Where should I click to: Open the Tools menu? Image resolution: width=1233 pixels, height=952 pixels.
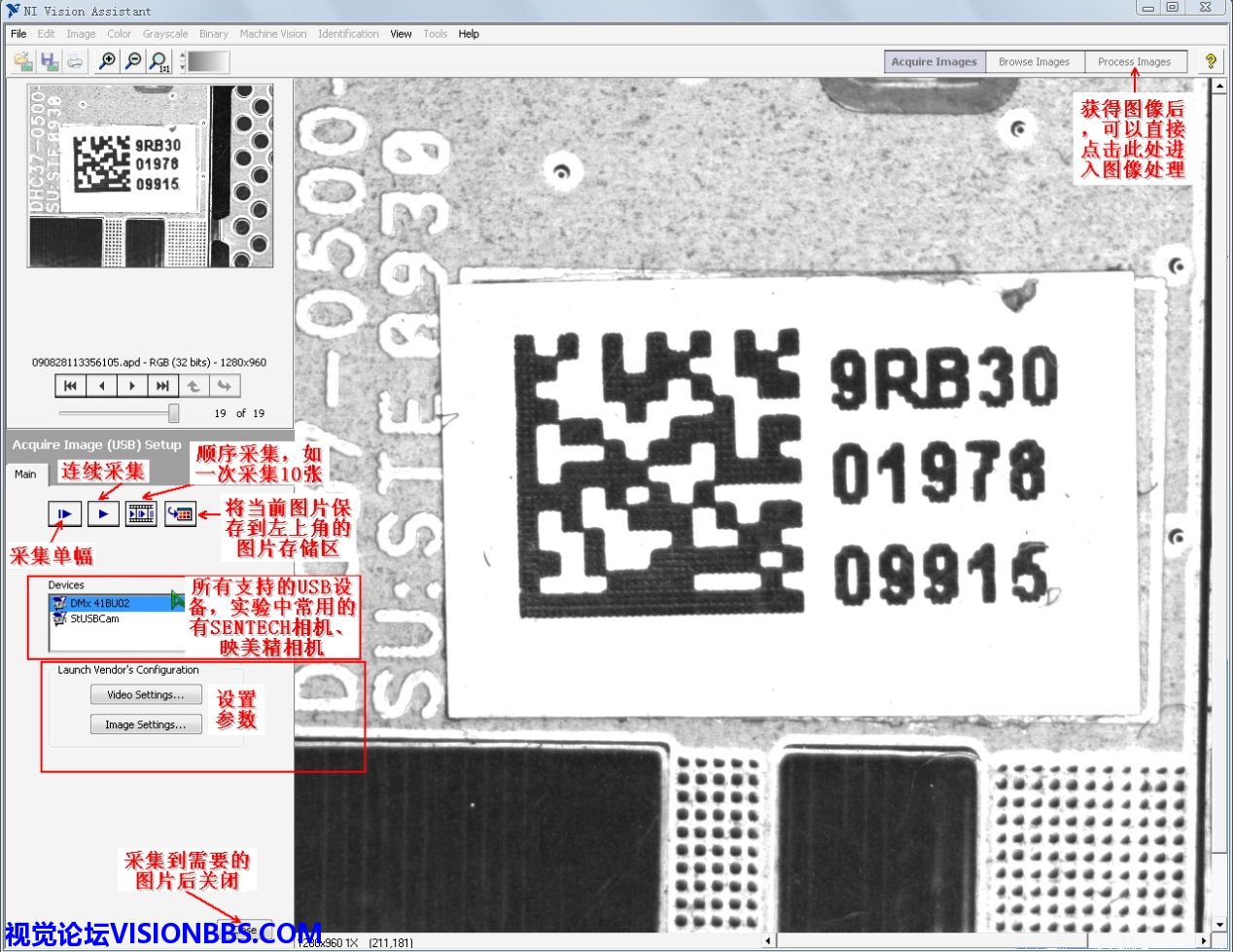pos(435,34)
